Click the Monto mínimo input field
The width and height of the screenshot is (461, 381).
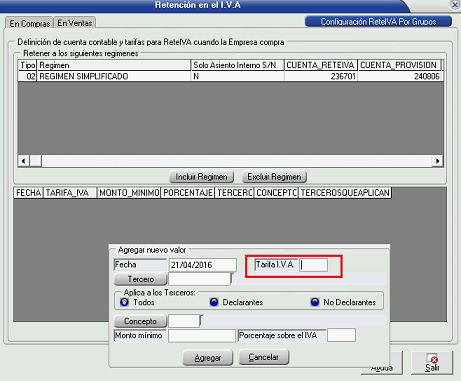click(202, 336)
